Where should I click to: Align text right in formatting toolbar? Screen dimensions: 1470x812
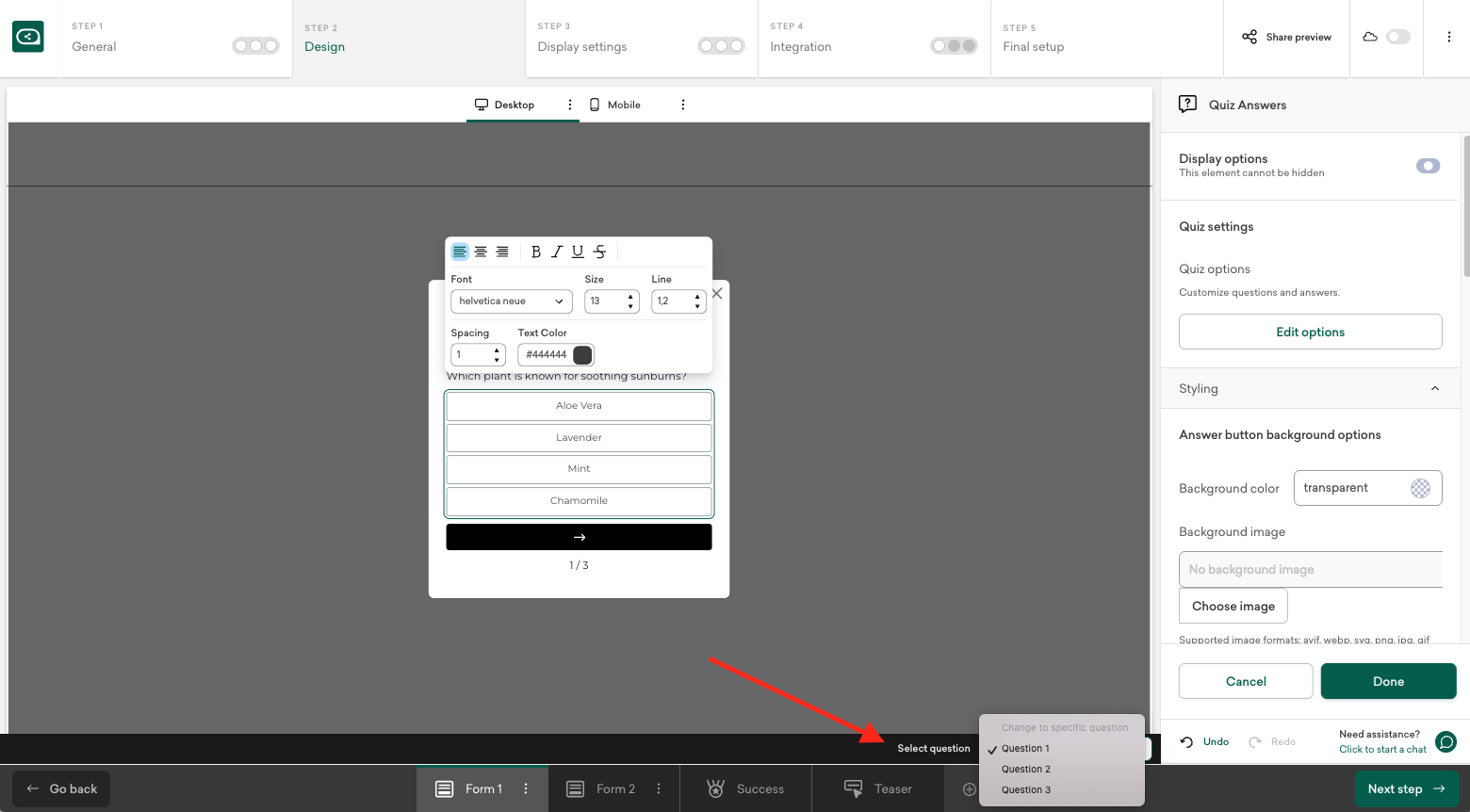pyautogui.click(x=502, y=252)
